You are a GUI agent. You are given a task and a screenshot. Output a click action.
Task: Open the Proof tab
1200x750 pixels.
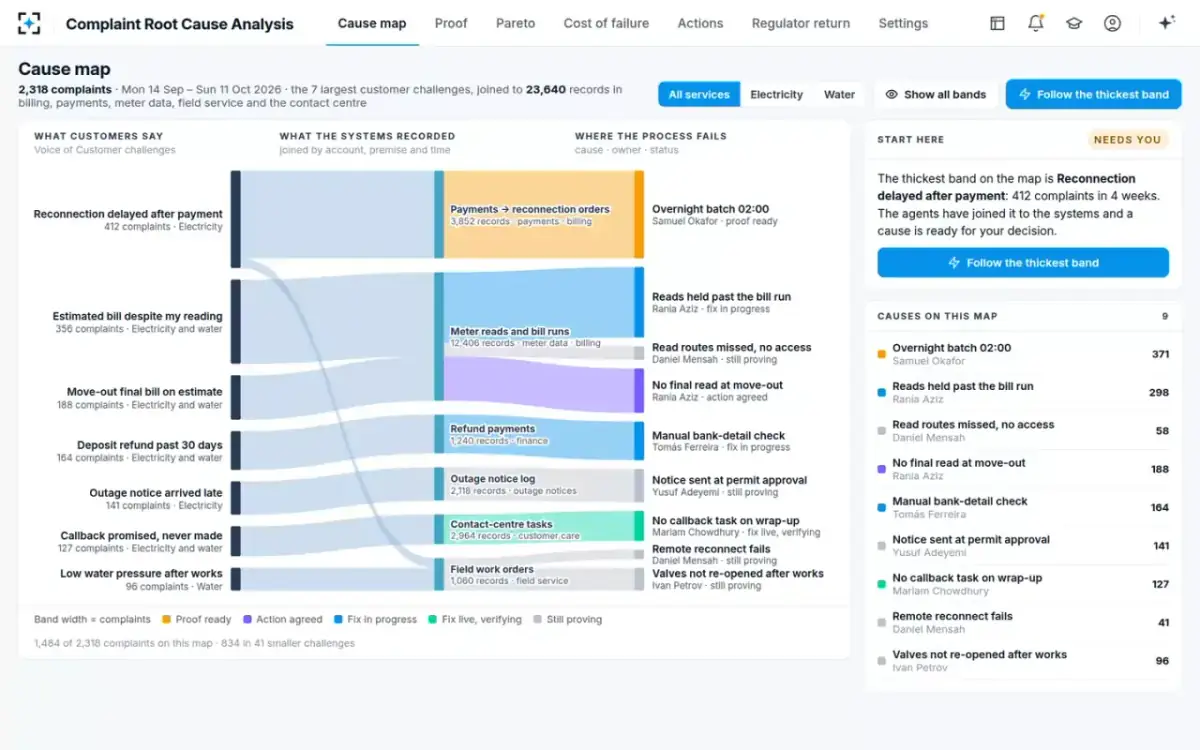(451, 23)
